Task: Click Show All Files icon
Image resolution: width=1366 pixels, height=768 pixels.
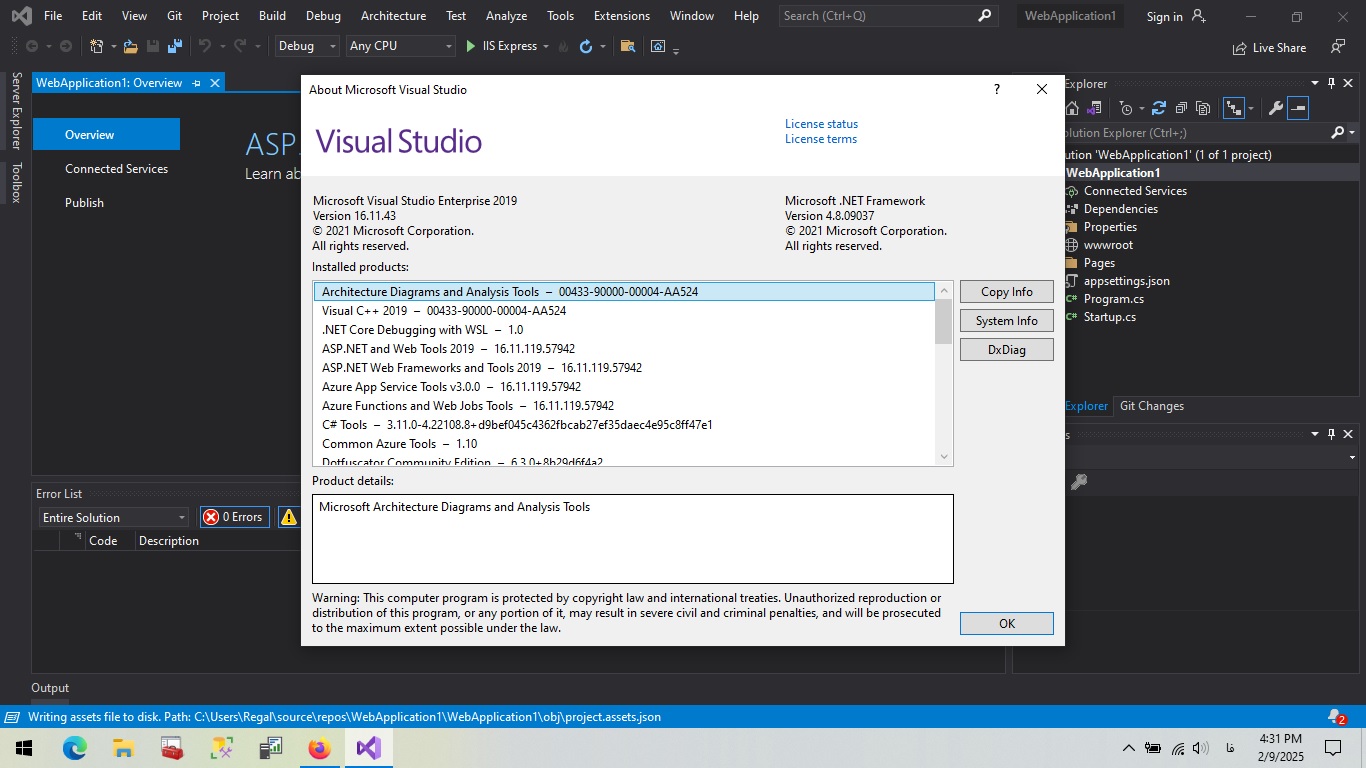Action: [1203, 108]
